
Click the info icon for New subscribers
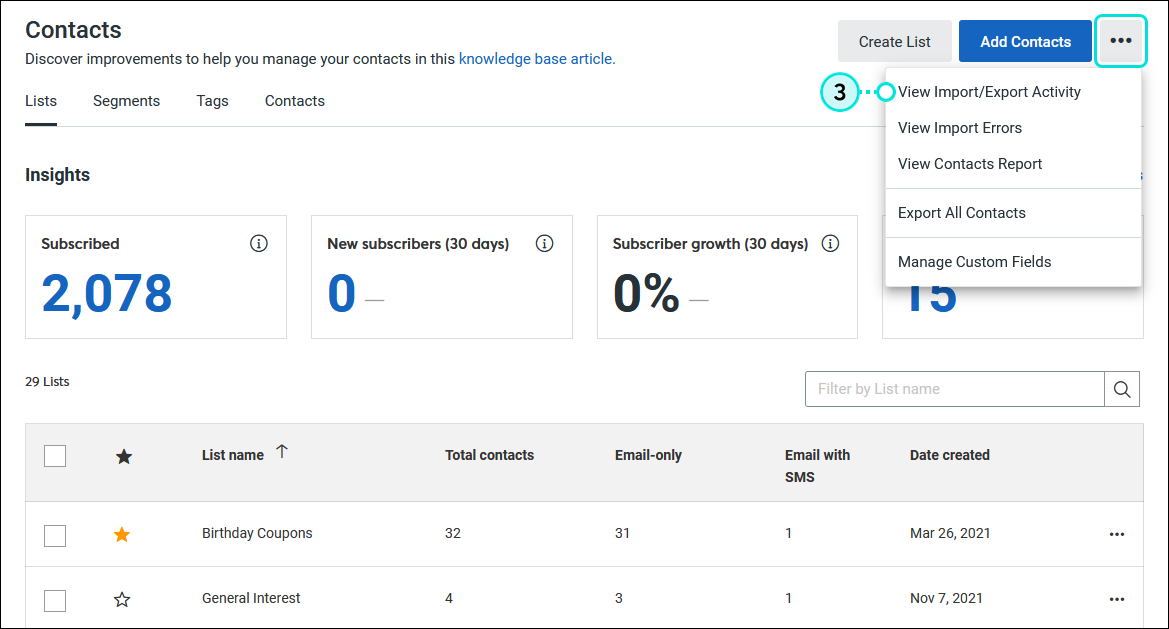pyautogui.click(x=544, y=243)
